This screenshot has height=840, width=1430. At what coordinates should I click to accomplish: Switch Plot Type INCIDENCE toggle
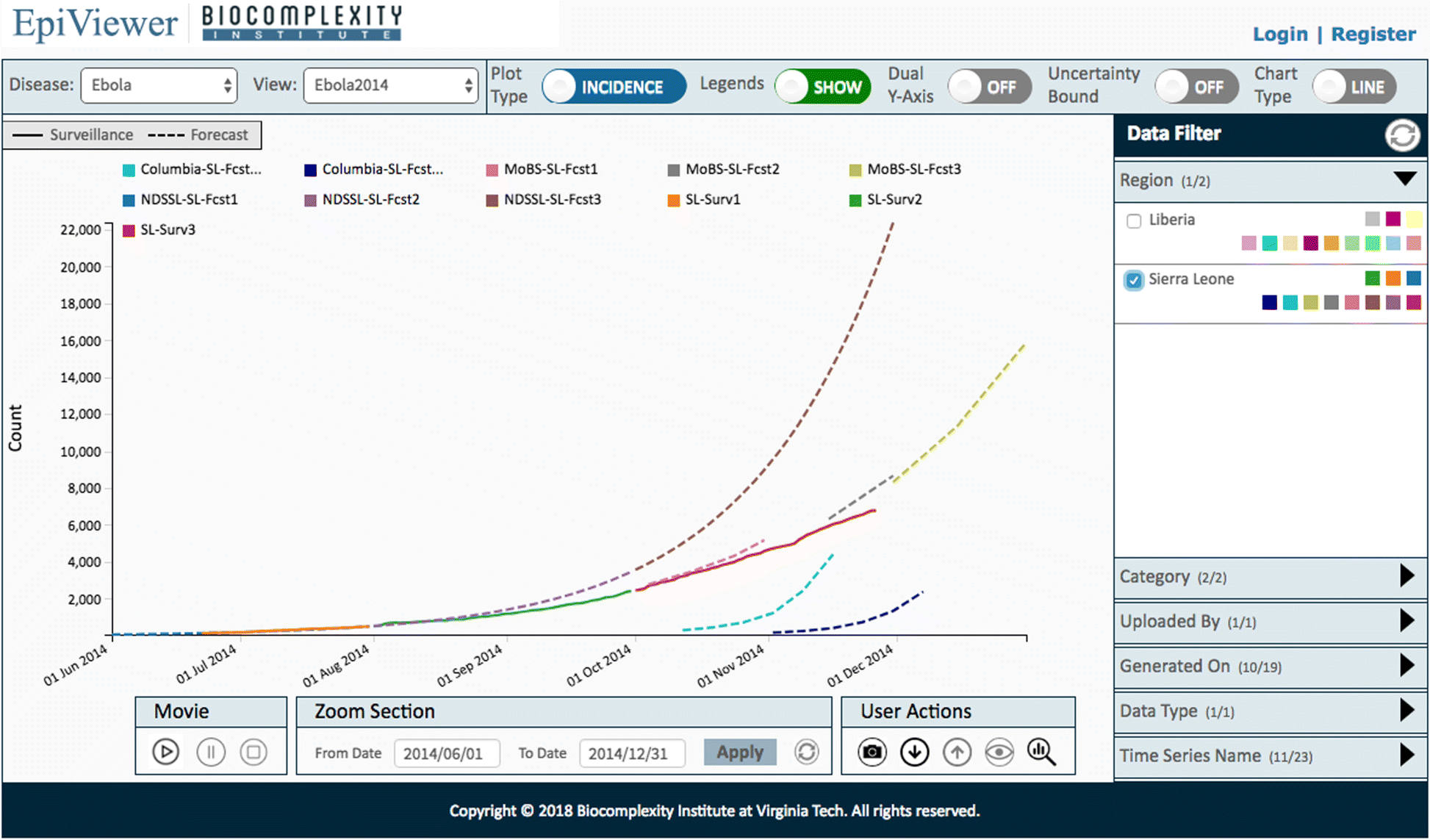click(x=614, y=87)
